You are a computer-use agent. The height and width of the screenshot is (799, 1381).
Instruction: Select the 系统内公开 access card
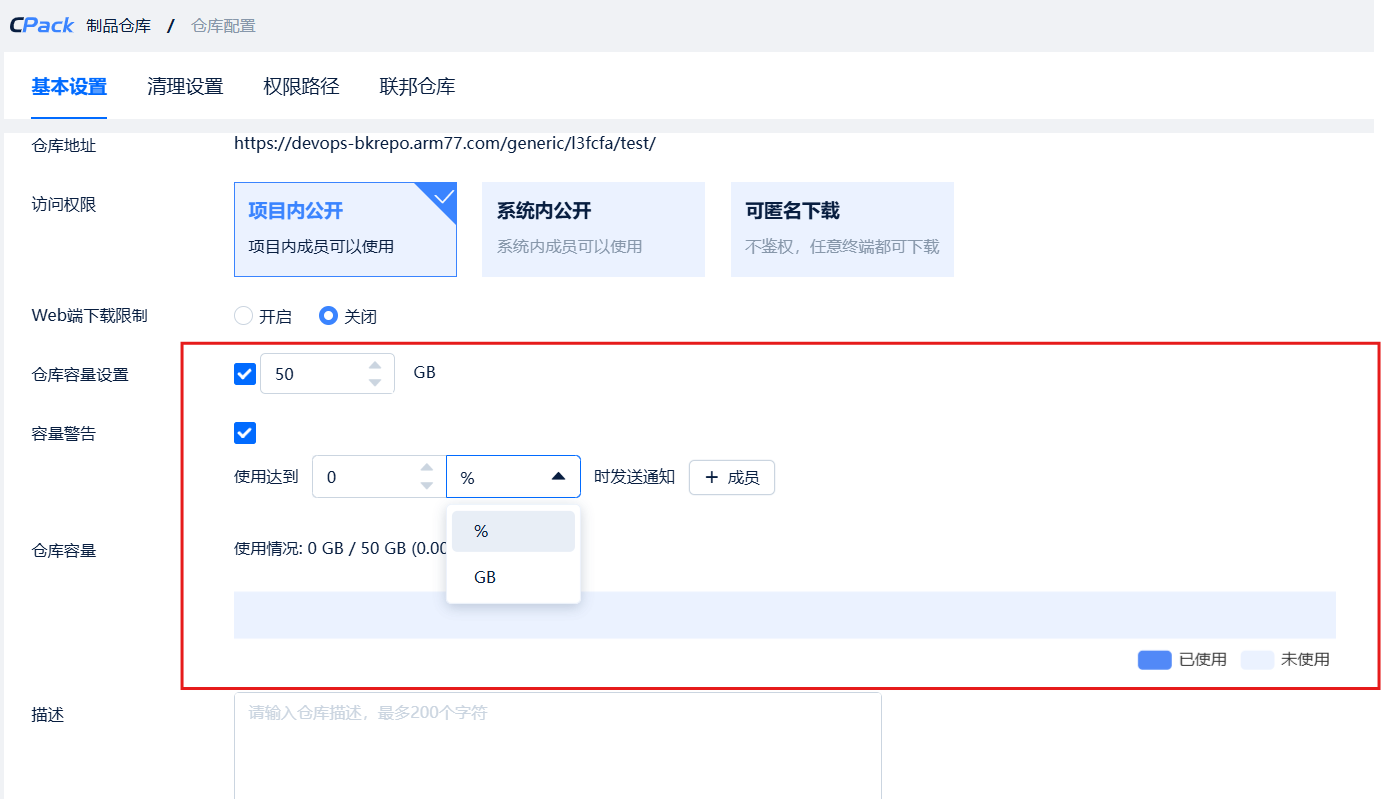pyautogui.click(x=593, y=229)
